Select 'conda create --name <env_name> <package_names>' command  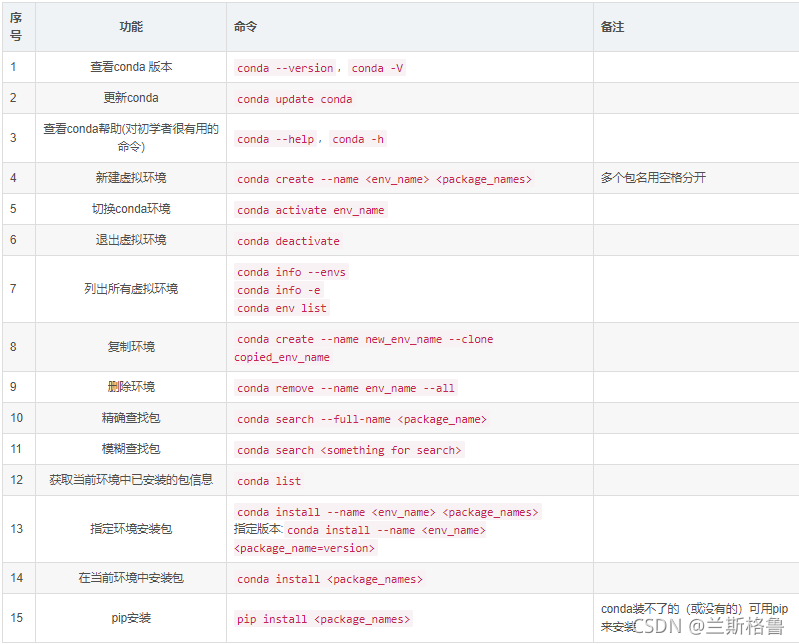point(384,179)
